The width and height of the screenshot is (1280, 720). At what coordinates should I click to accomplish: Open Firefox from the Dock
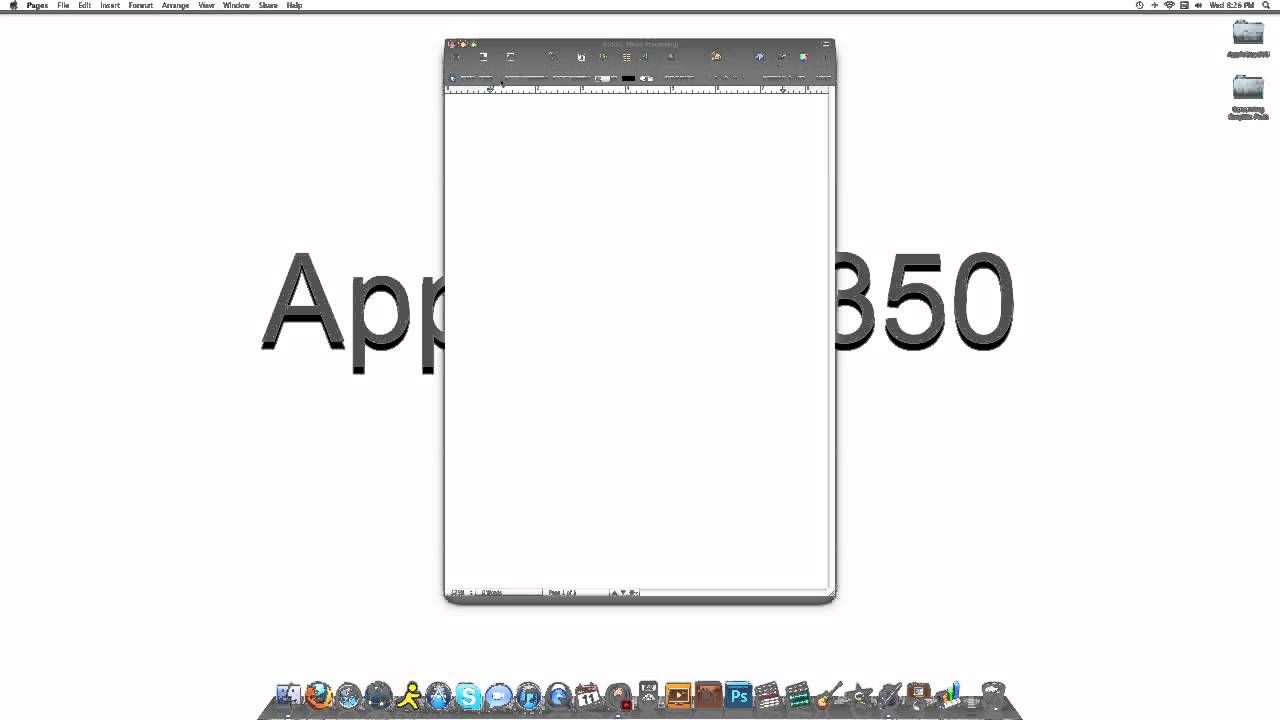click(x=318, y=695)
